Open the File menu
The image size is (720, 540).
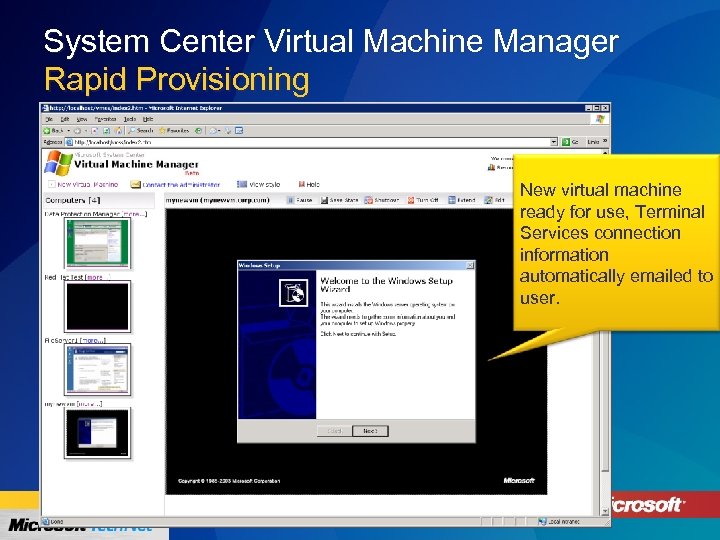tap(49, 119)
